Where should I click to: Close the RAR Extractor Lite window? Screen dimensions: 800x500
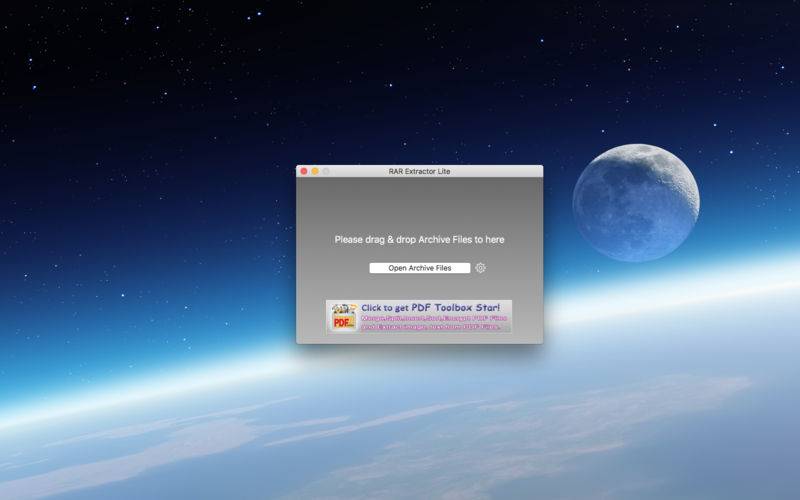304,171
